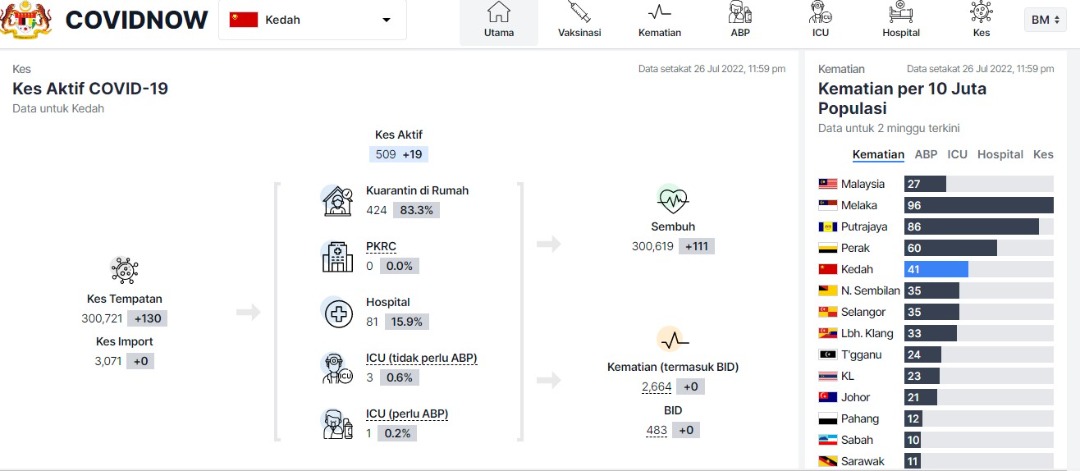Click the Putrajaya flag in the ranking list
The height and width of the screenshot is (471, 1080).
tap(827, 227)
